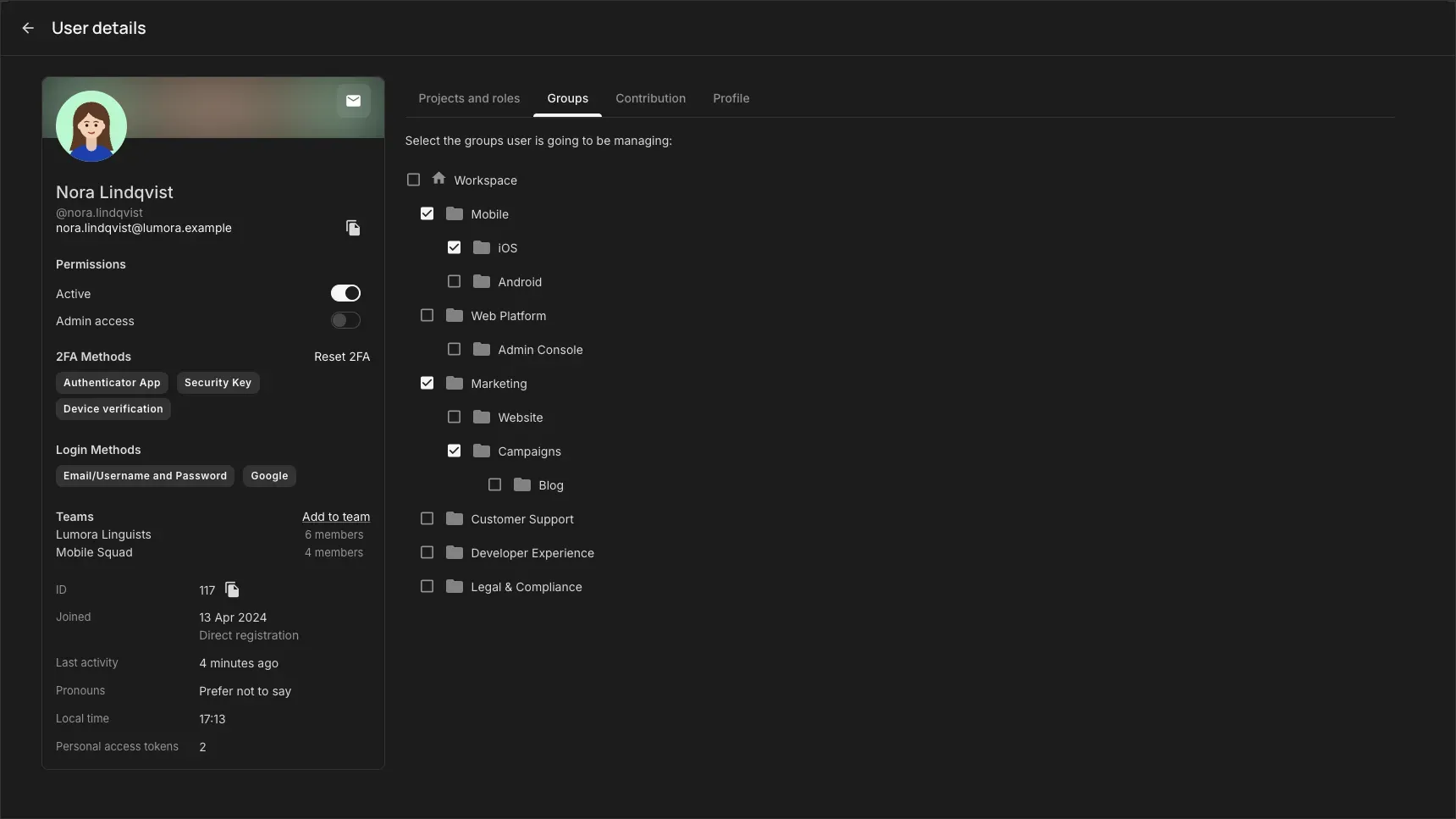Viewport: 1456px width, 819px height.
Task: Click the iOS folder icon
Action: 482,247
